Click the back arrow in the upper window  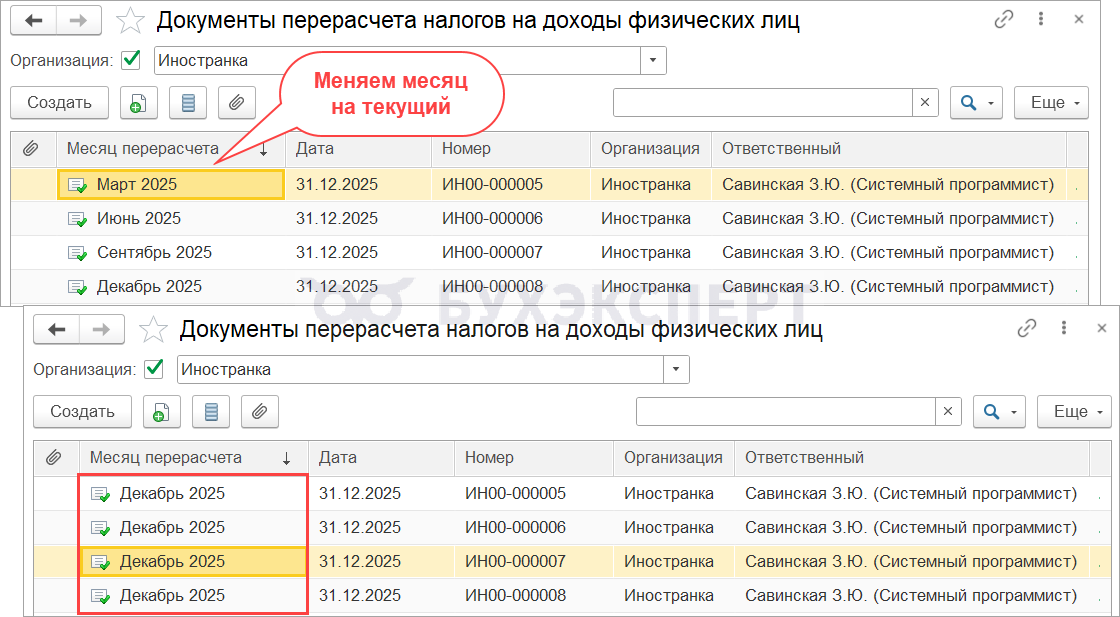click(x=34, y=20)
